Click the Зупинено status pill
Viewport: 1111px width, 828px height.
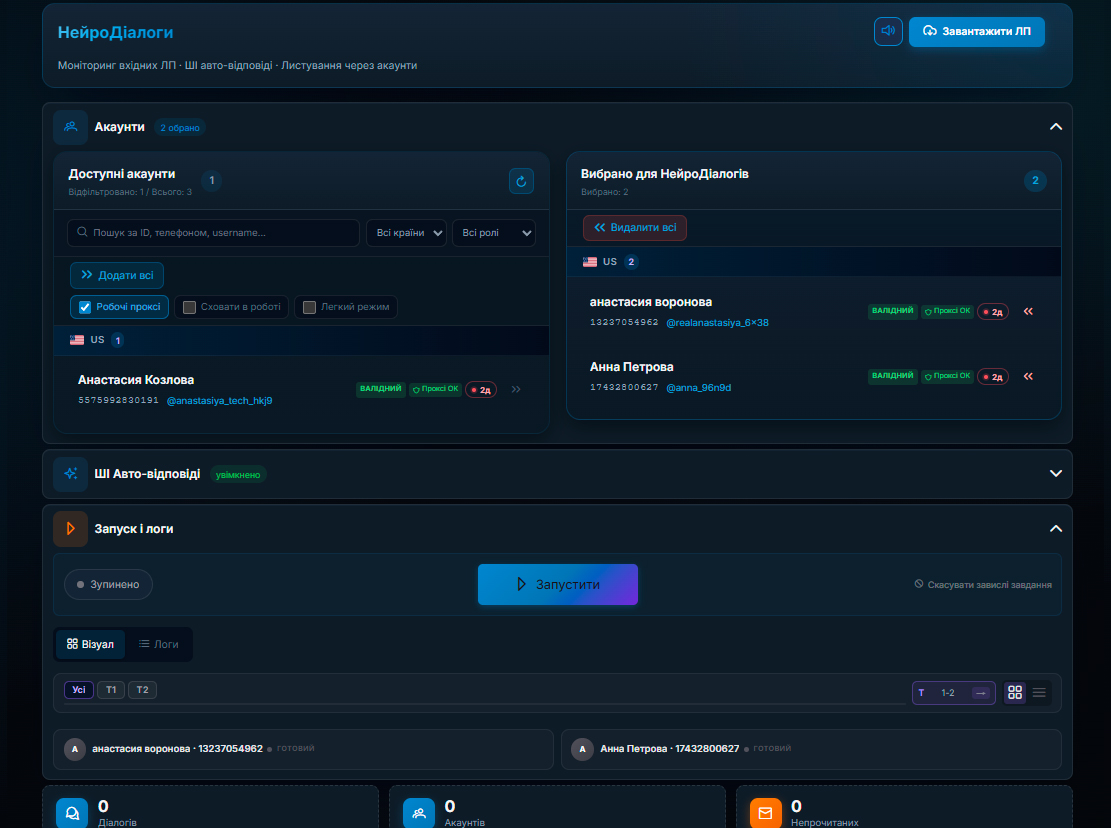[108, 585]
